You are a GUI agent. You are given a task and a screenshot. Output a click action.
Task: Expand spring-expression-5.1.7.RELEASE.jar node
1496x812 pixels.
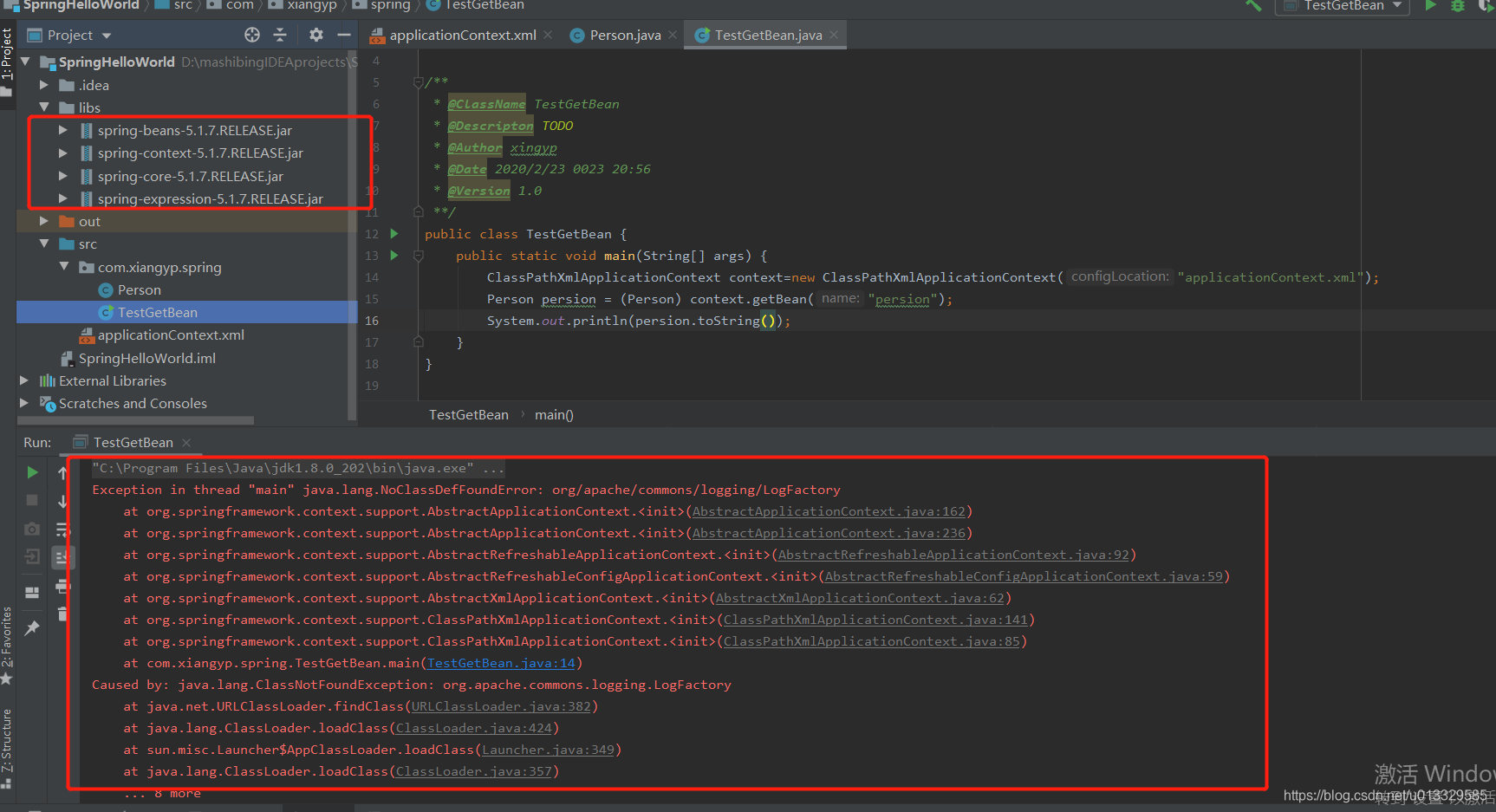coord(63,198)
